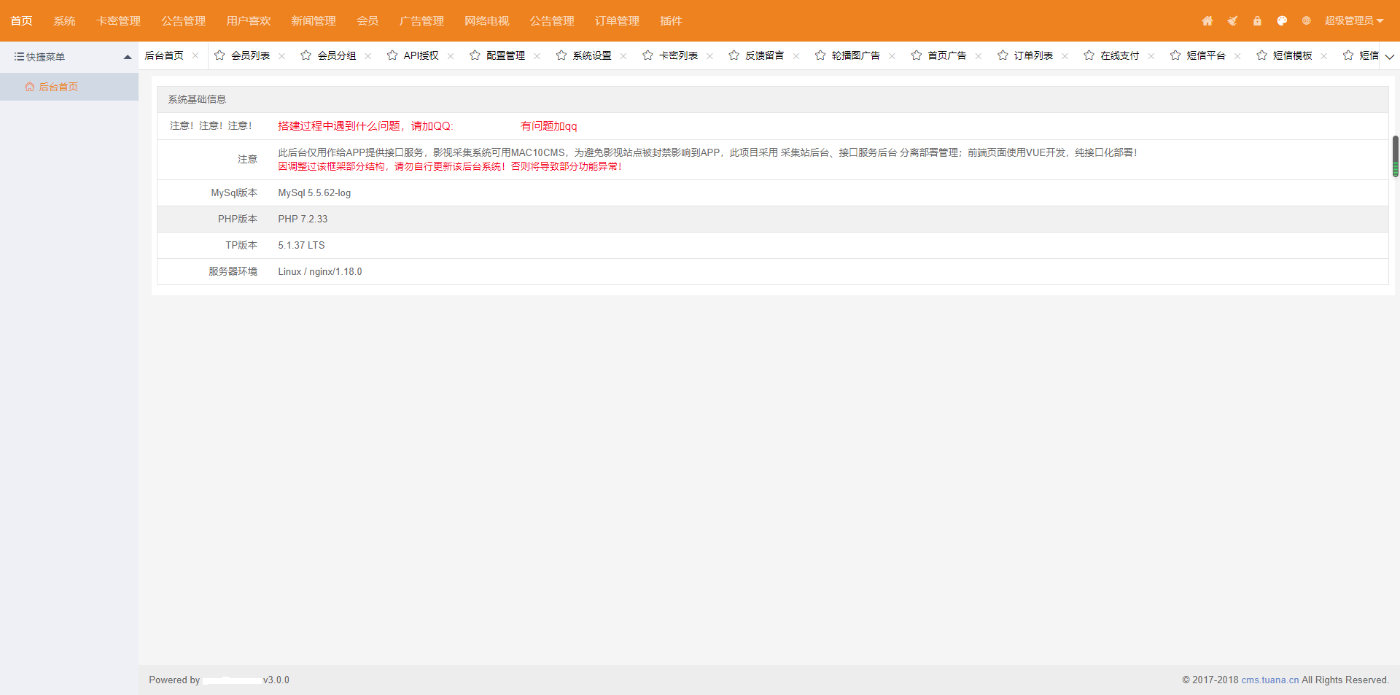Collapse the 快捷菜单 sidebar section
The height and width of the screenshot is (695, 1400).
tap(127, 57)
